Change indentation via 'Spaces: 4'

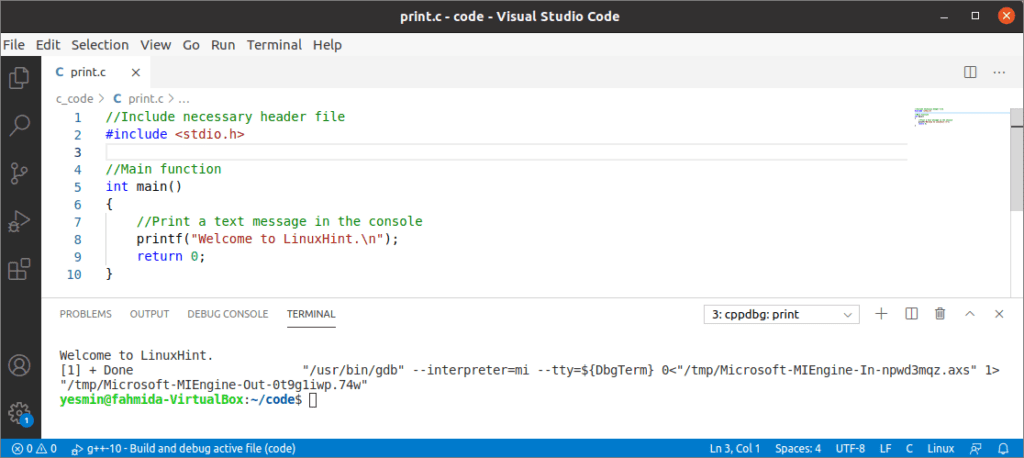tap(798, 449)
